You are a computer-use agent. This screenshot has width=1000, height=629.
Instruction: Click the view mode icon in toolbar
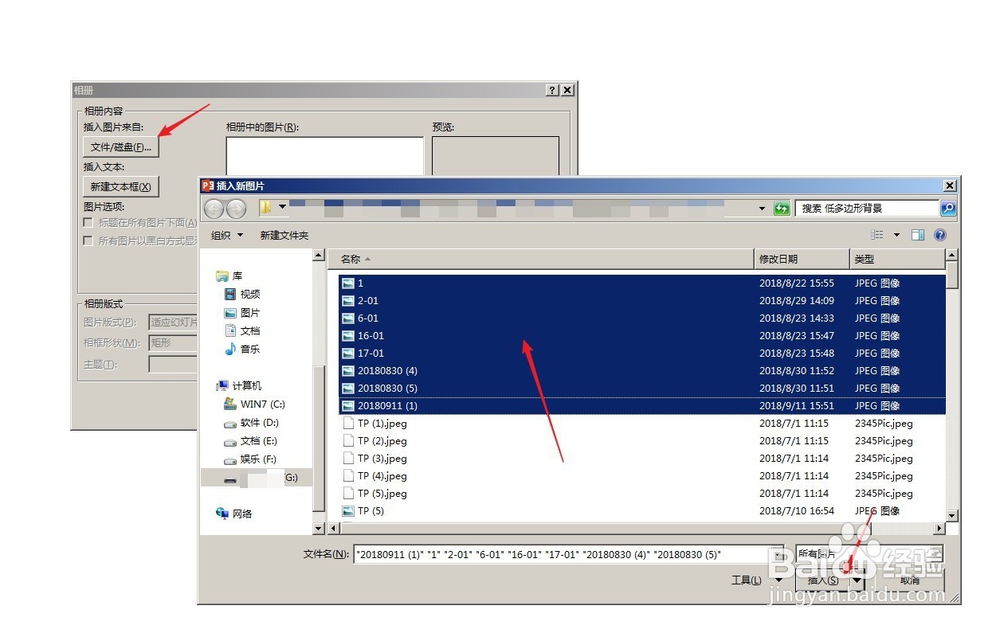point(878,235)
